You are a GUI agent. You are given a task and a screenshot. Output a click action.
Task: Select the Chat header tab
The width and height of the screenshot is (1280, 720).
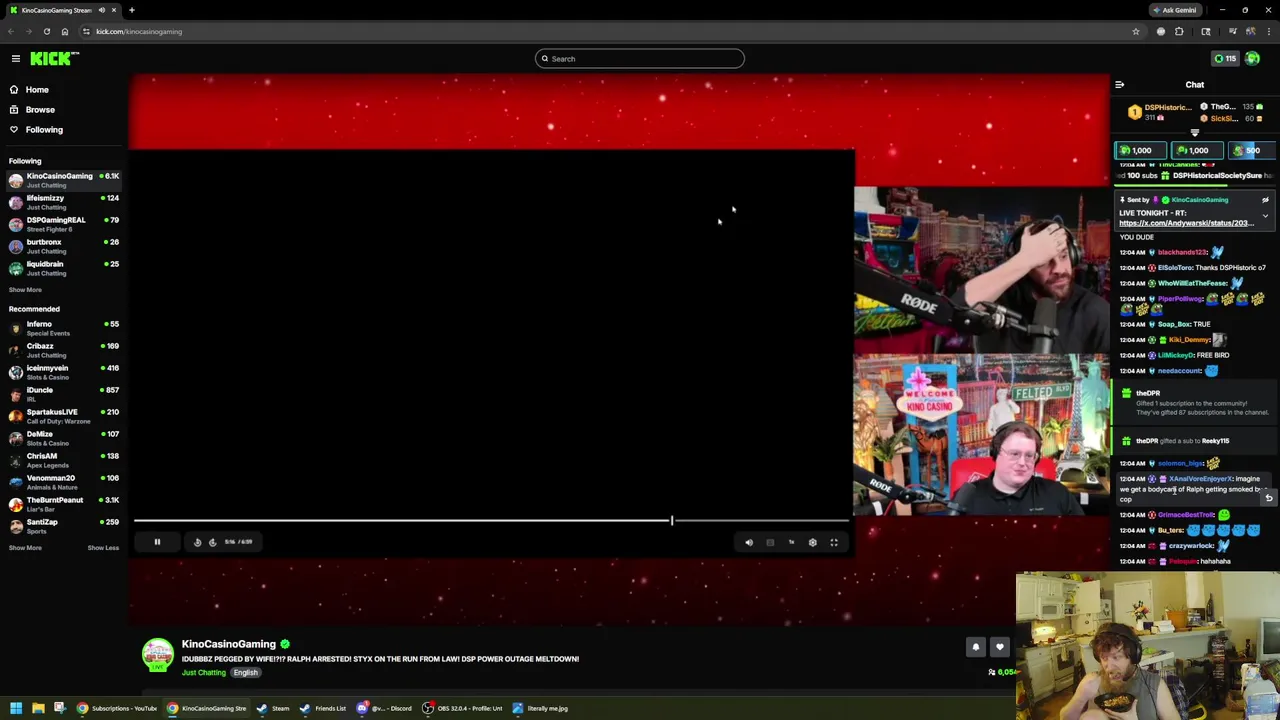tap(1195, 85)
